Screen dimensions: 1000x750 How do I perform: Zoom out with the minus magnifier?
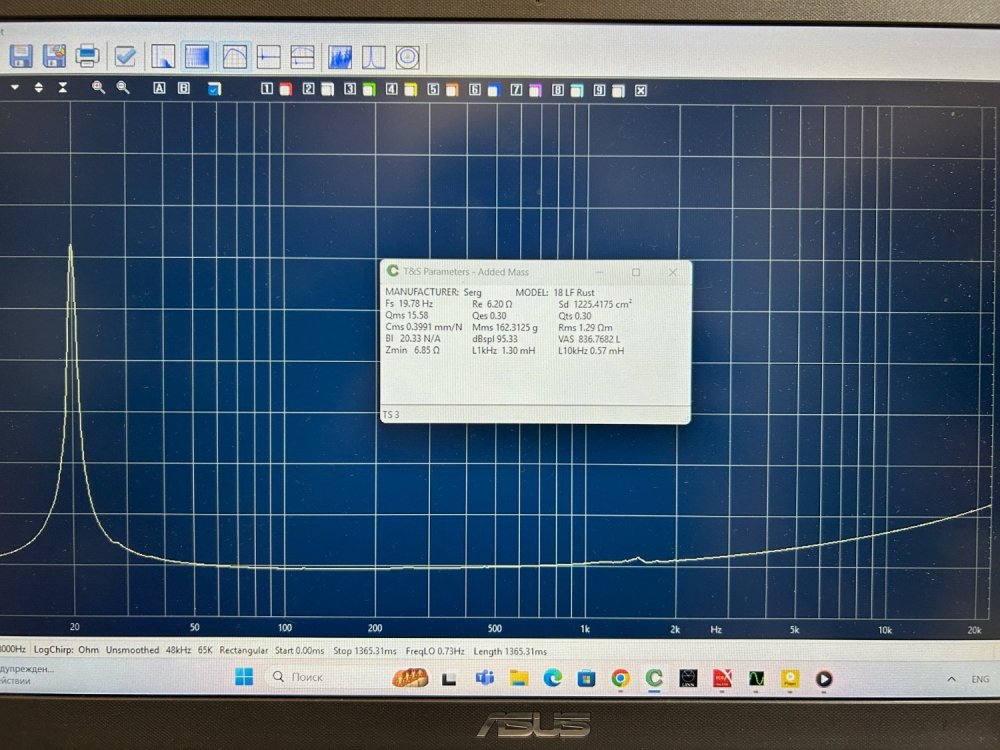(x=123, y=88)
